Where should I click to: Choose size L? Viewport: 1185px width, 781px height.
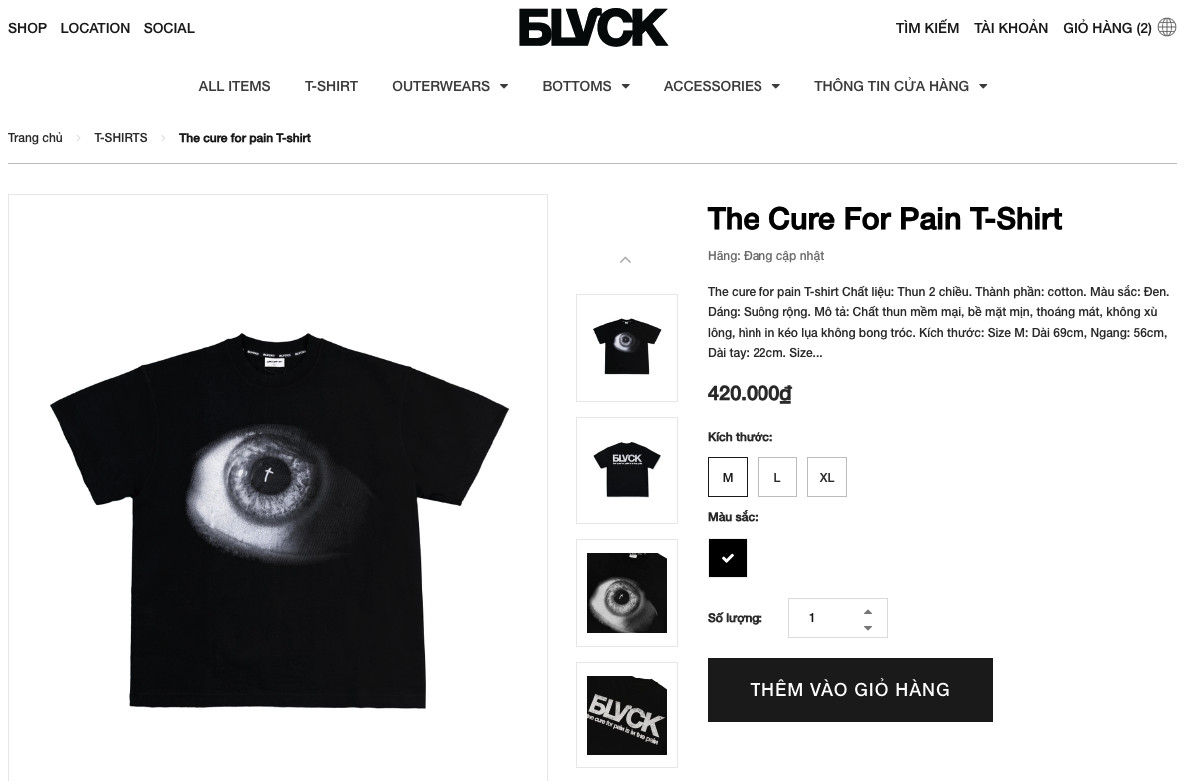click(x=777, y=477)
